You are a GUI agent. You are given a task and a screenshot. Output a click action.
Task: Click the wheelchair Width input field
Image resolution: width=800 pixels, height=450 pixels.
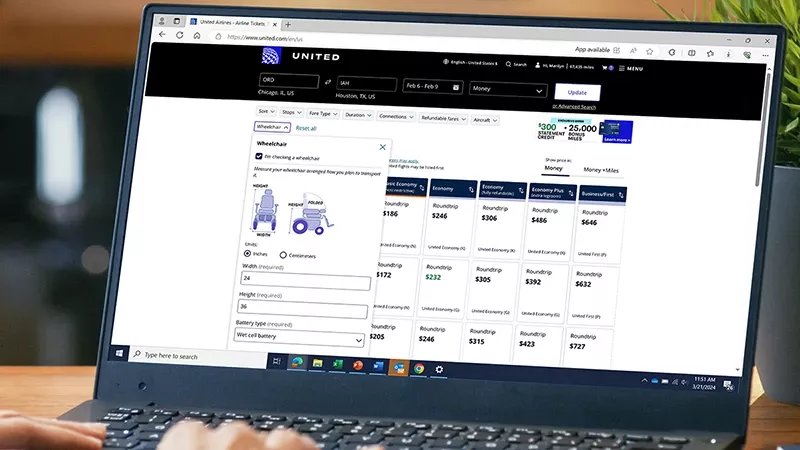coord(305,281)
